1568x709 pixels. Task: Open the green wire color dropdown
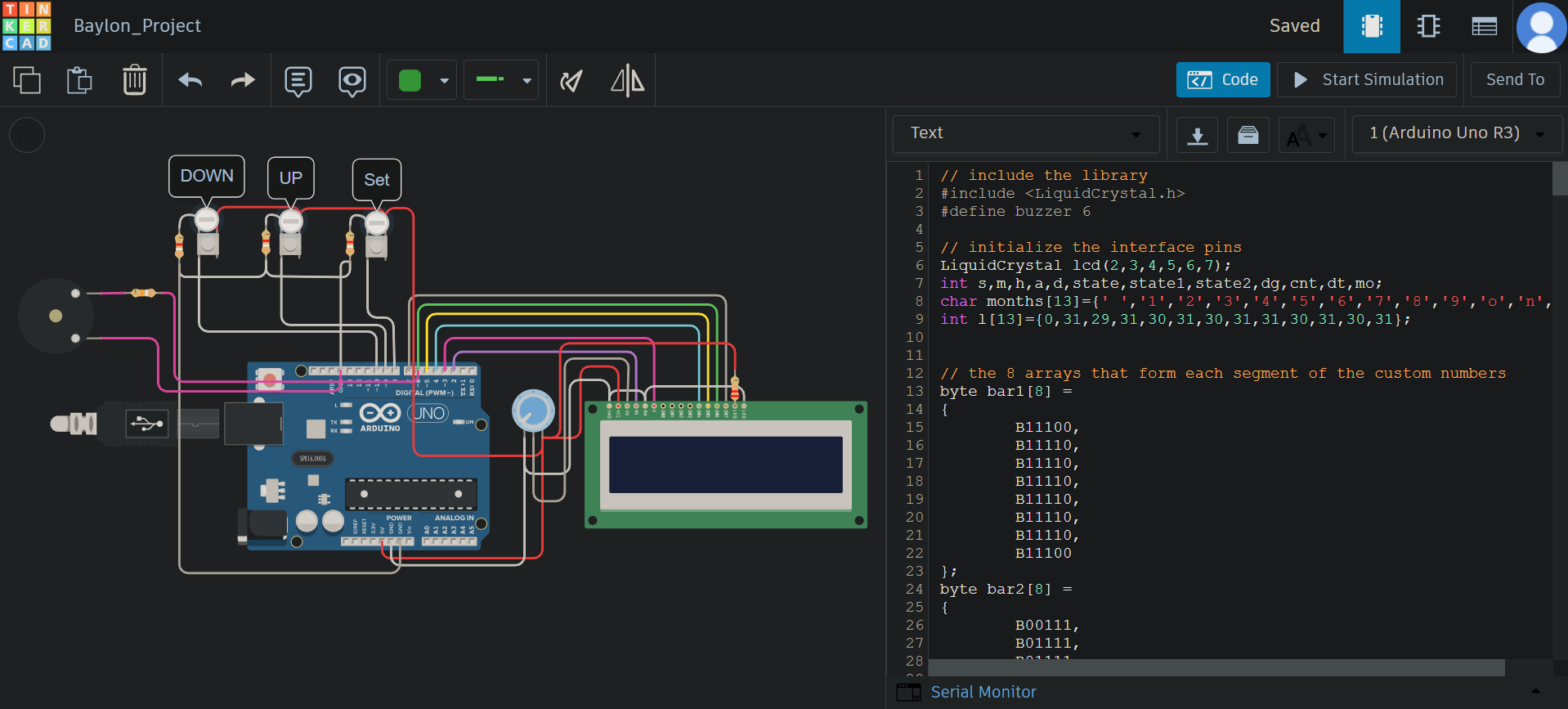[x=422, y=80]
